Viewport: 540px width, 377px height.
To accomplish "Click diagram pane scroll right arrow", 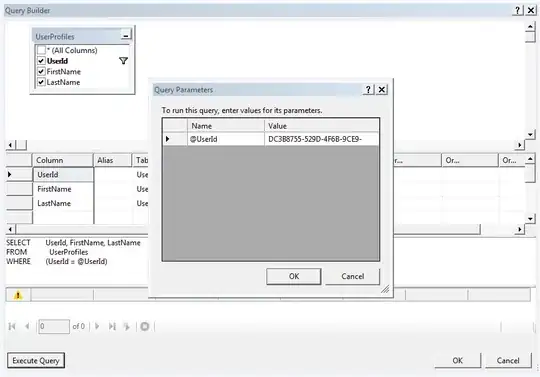I will pos(520,145).
